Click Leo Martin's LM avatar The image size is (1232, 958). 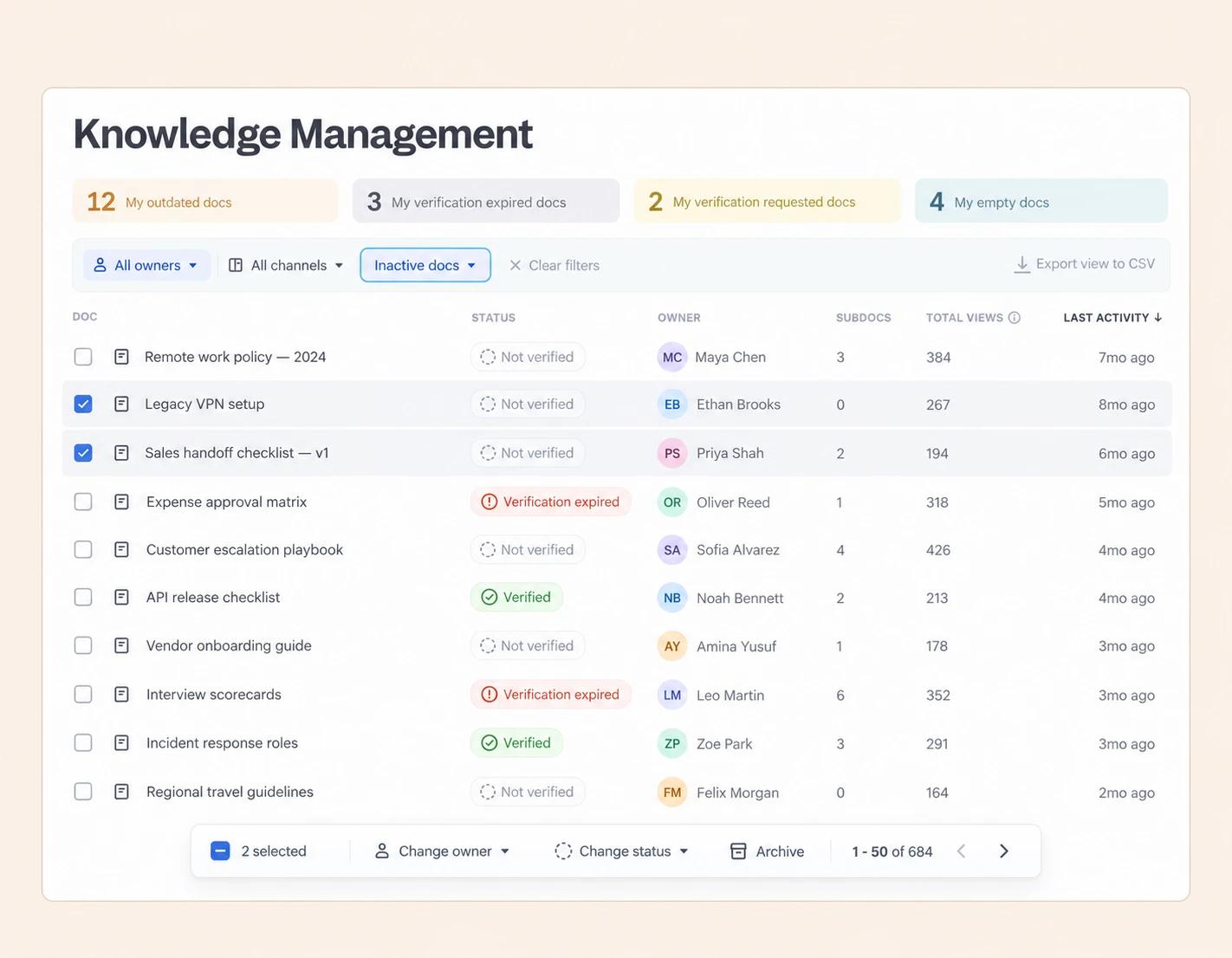click(x=672, y=695)
